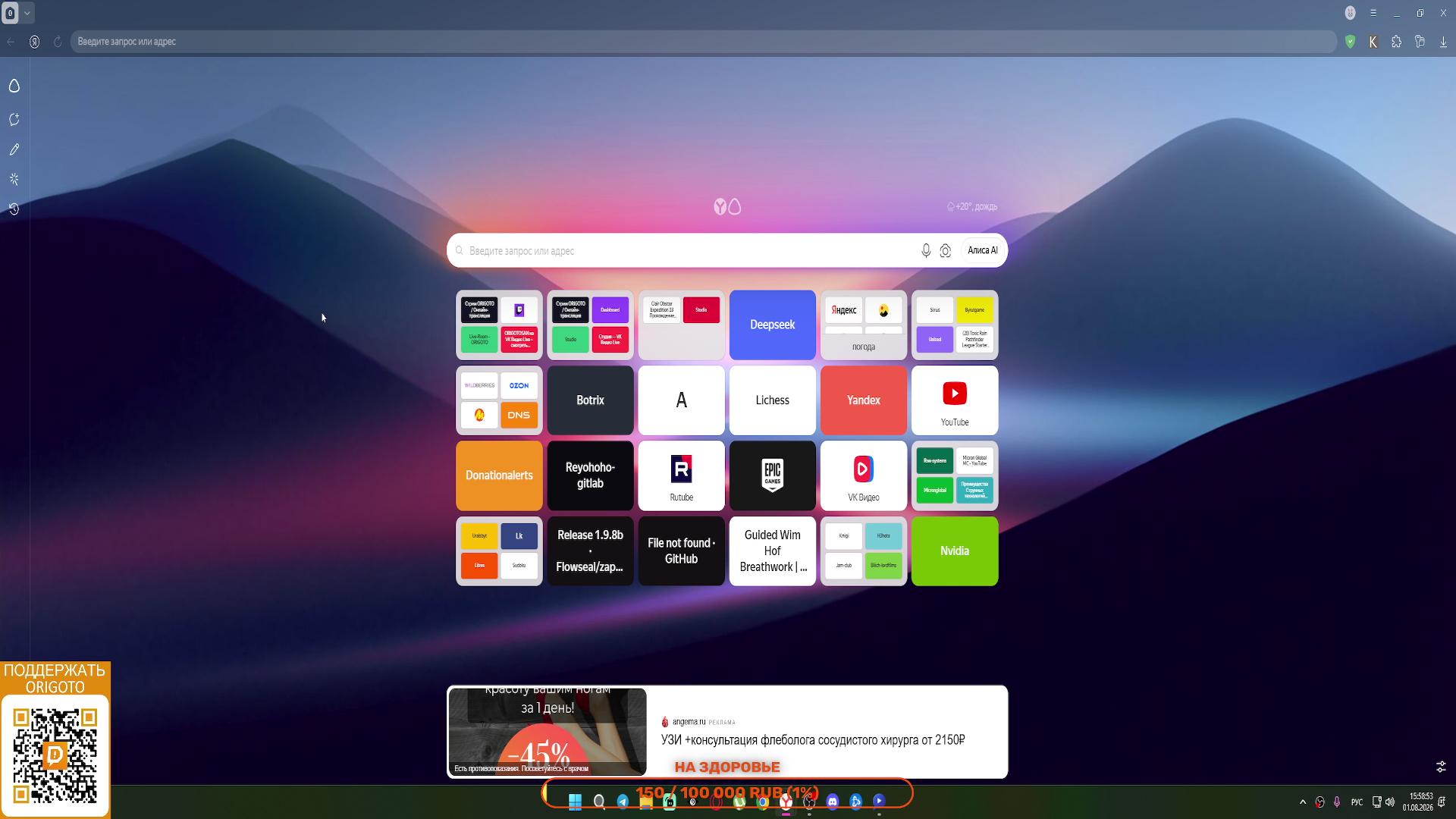Open the Yandex browser hamburger menu
Screen dimensions: 1456x819
coord(1373,13)
